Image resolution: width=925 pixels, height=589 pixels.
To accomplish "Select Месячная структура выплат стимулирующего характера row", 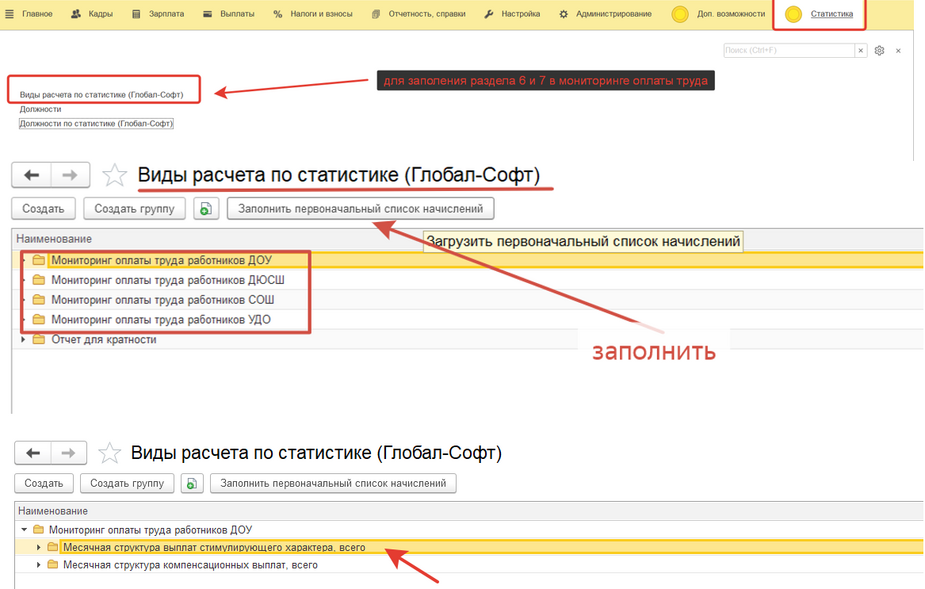I will [213, 547].
